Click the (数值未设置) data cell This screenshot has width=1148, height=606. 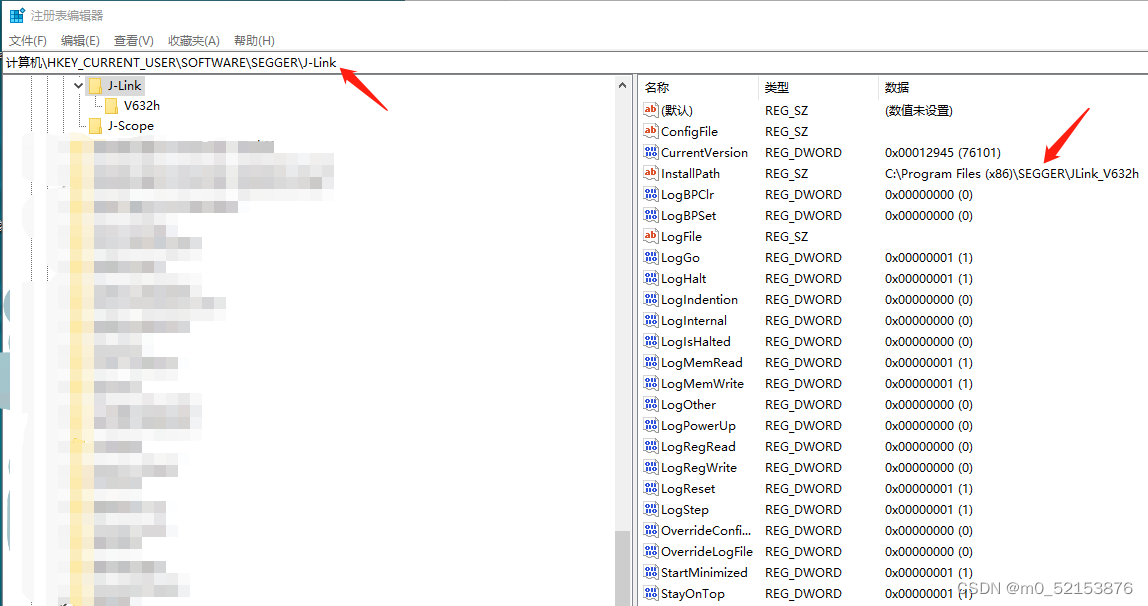click(x=919, y=111)
